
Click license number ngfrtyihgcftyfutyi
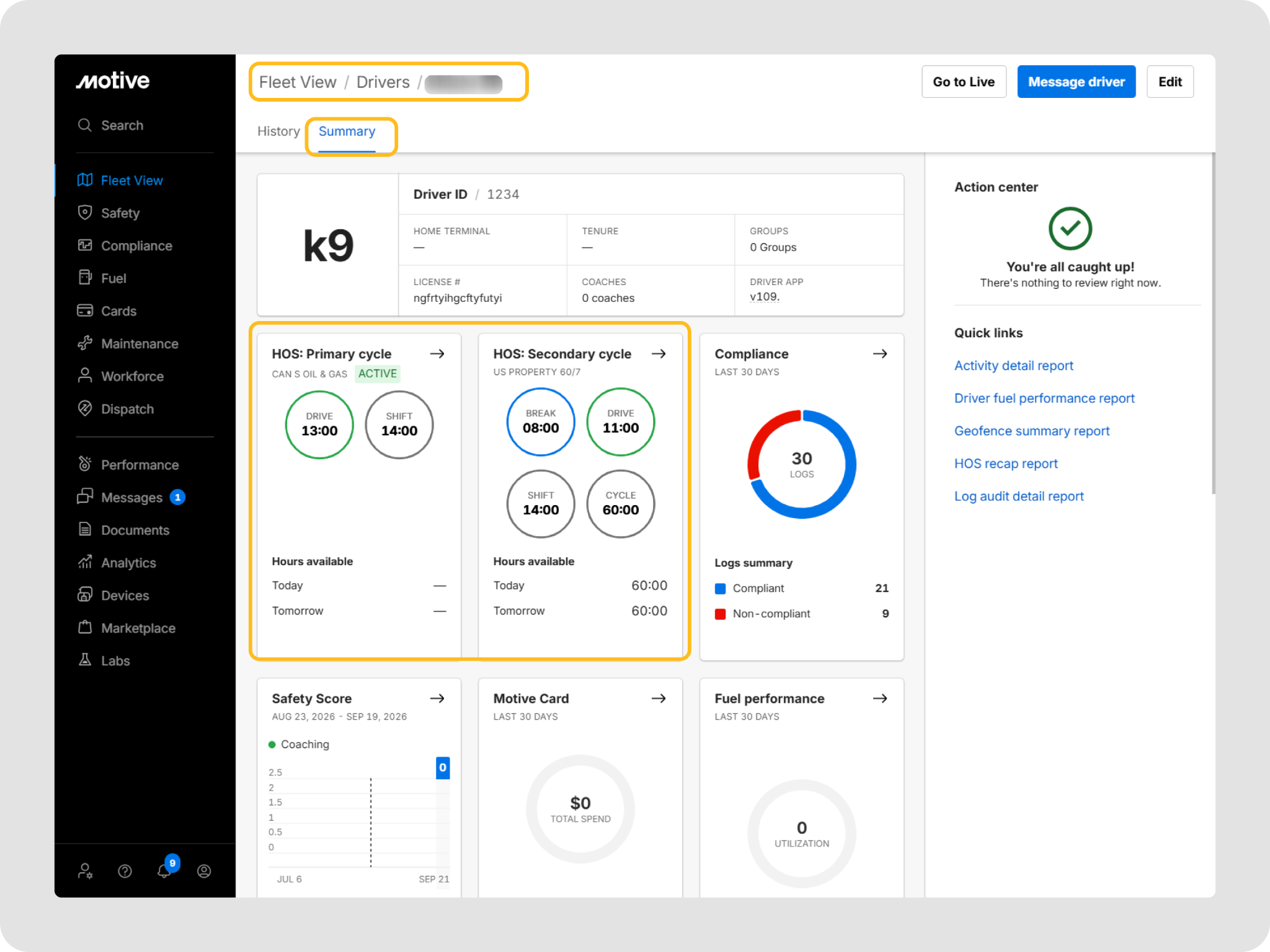(458, 297)
